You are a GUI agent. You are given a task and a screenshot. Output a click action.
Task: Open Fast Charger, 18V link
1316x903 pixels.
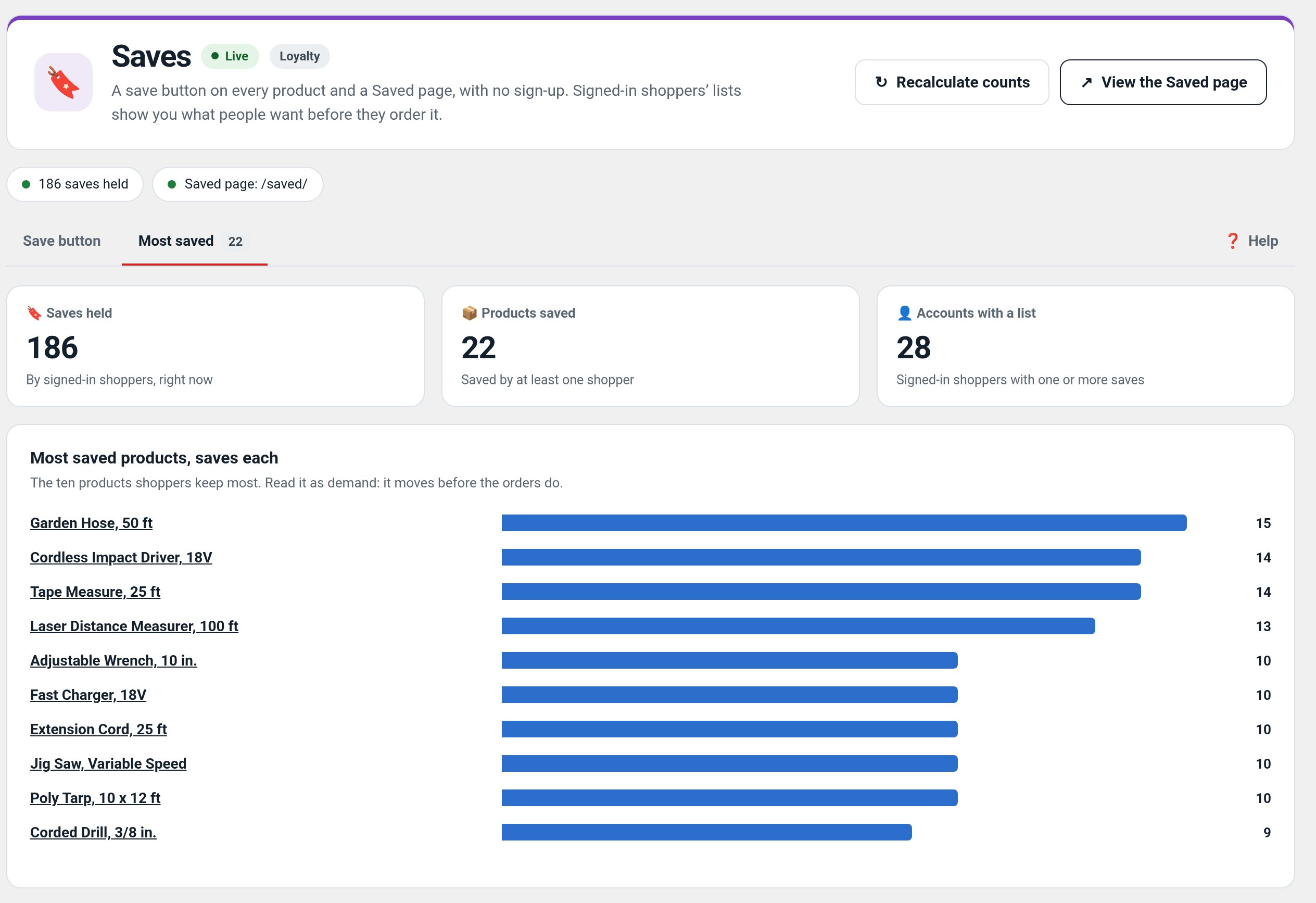pos(88,695)
